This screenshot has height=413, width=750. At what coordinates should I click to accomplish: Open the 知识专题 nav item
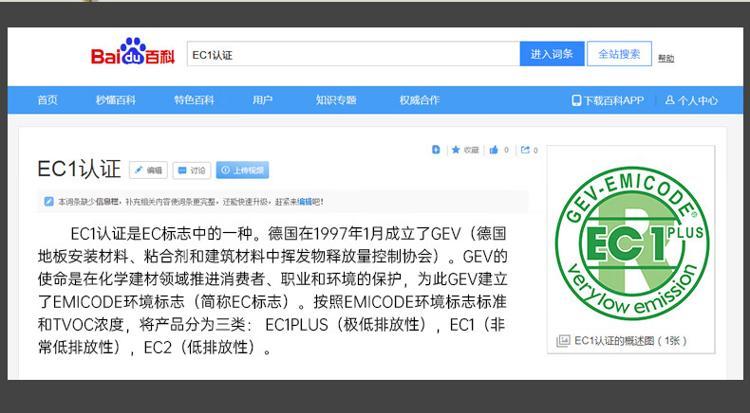tap(336, 100)
